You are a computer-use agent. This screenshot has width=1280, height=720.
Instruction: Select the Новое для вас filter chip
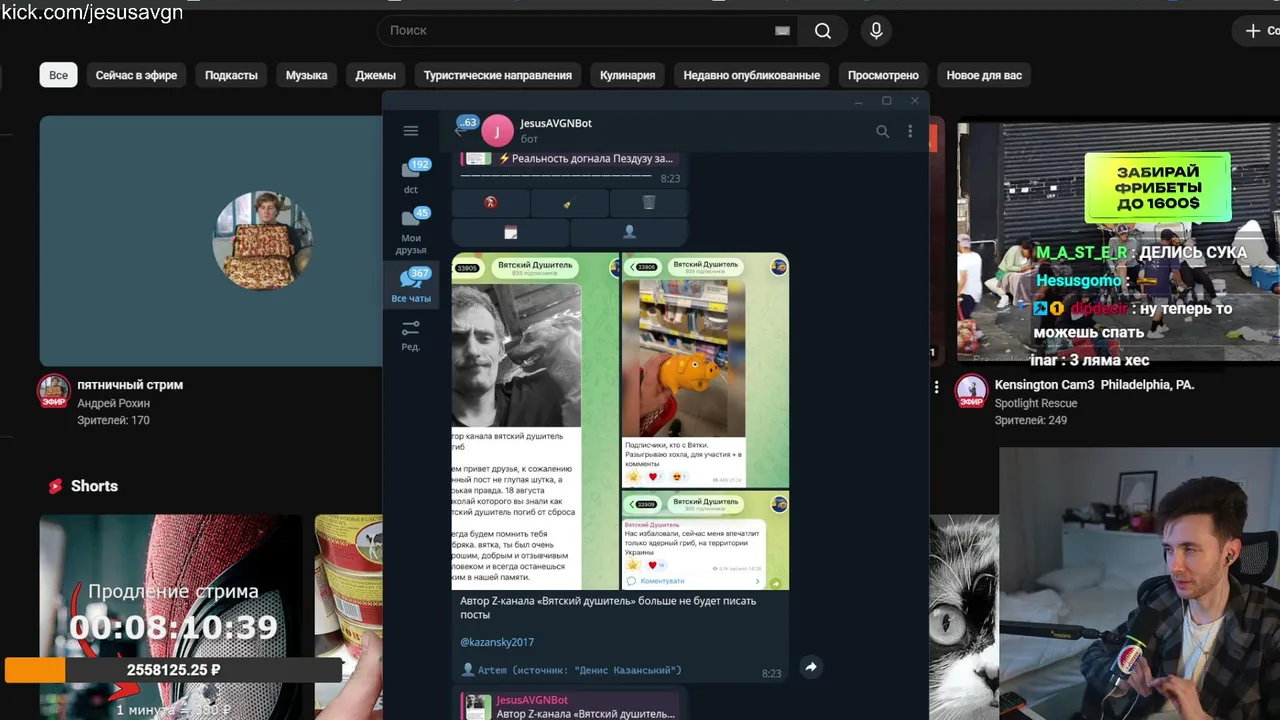tap(984, 75)
